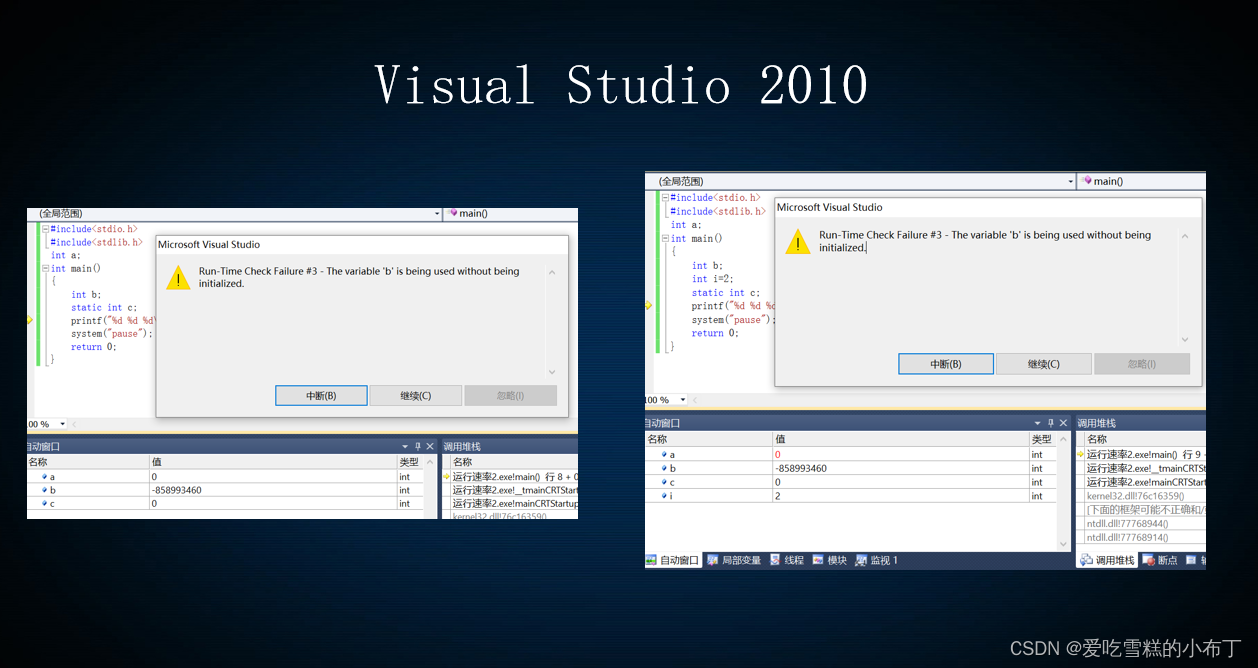Click yellow instruction pointer in left editor margin
The height and width of the screenshot is (668, 1258).
[x=31, y=320]
